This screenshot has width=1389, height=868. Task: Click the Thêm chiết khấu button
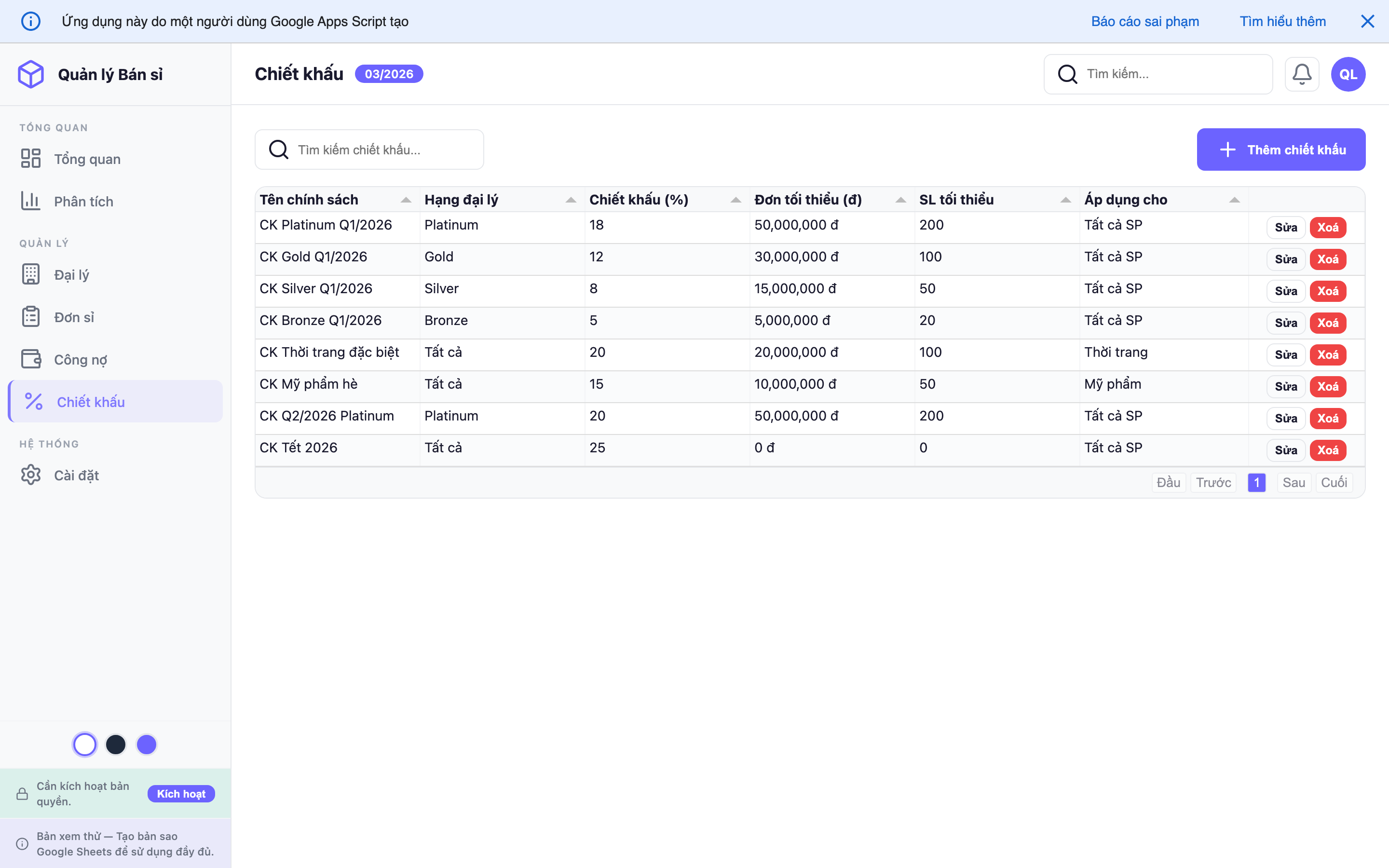(1280, 149)
